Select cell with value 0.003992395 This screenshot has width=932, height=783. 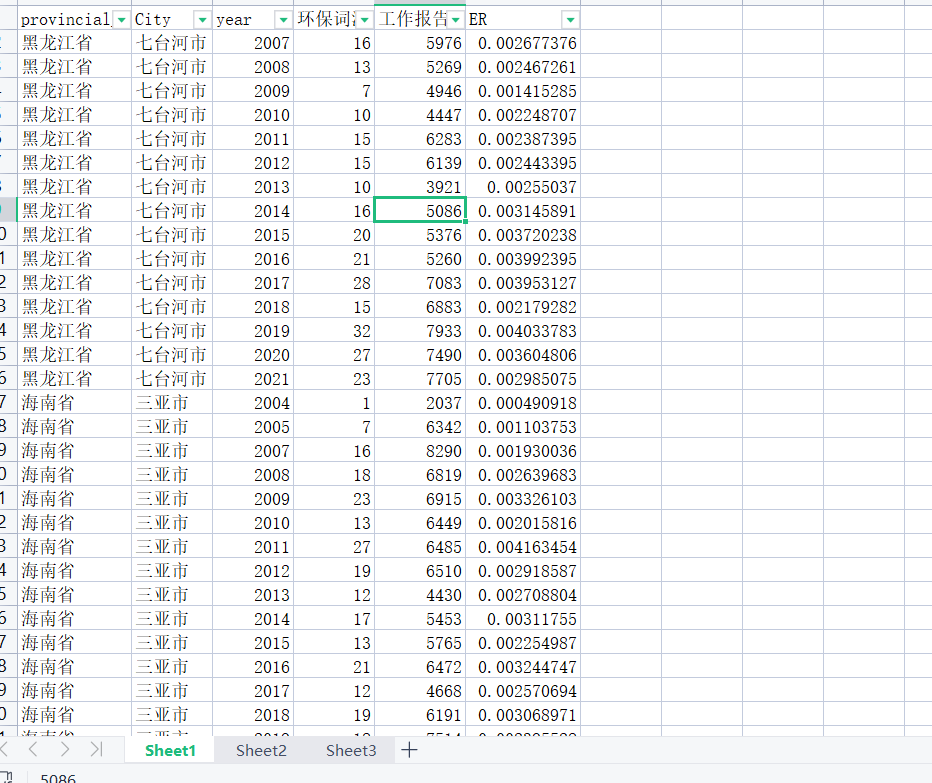tap(523, 259)
